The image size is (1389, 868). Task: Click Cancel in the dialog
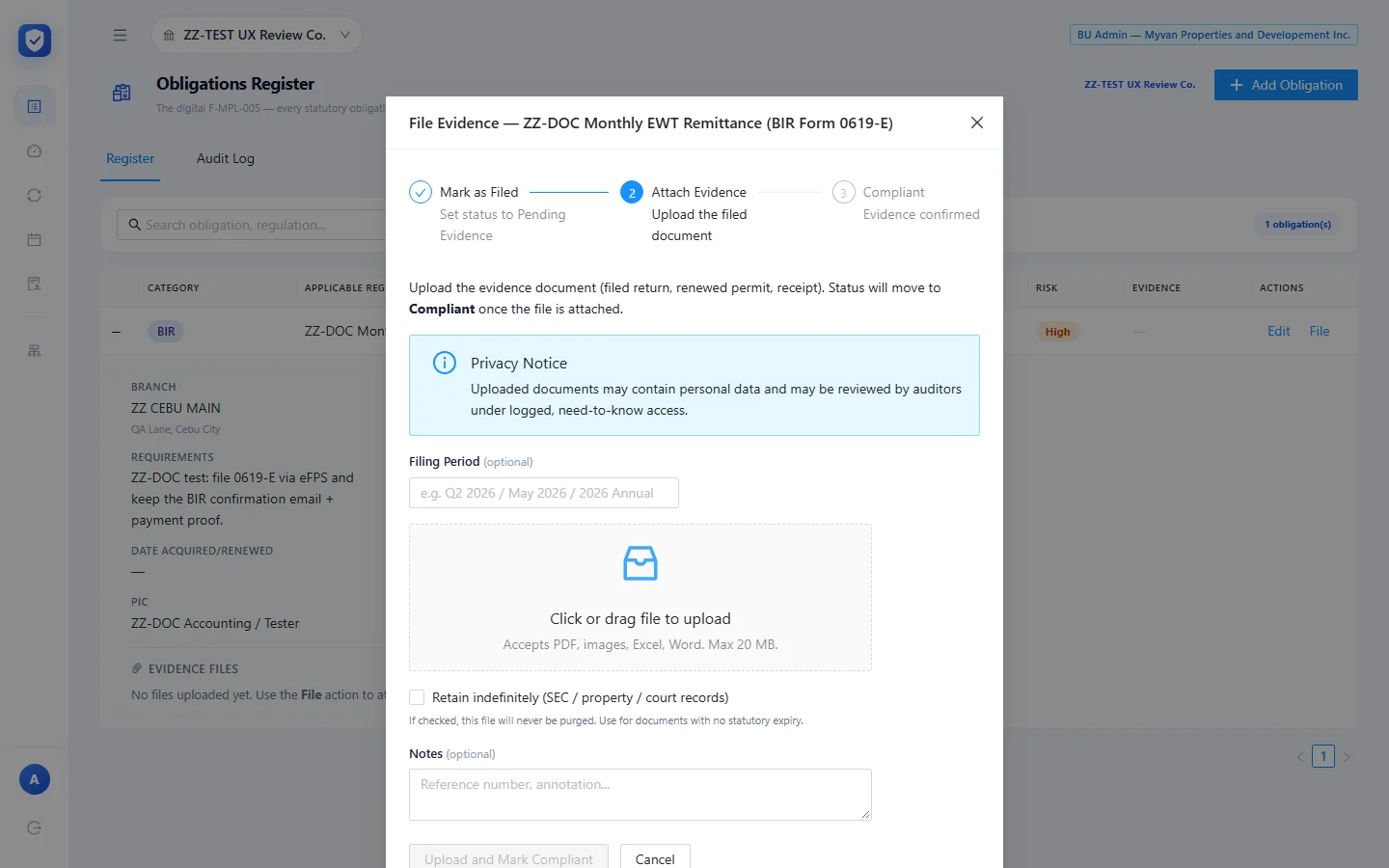pos(655,858)
